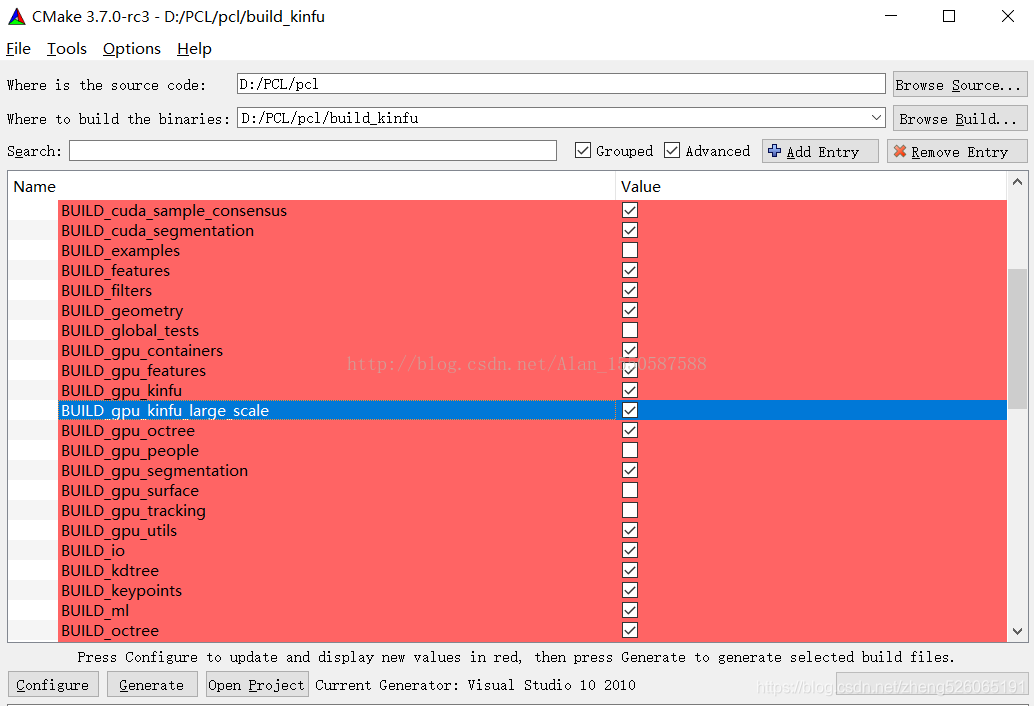The image size is (1034, 706).
Task: Enable BUILD_gpu_surface checkbox
Action: coord(630,490)
